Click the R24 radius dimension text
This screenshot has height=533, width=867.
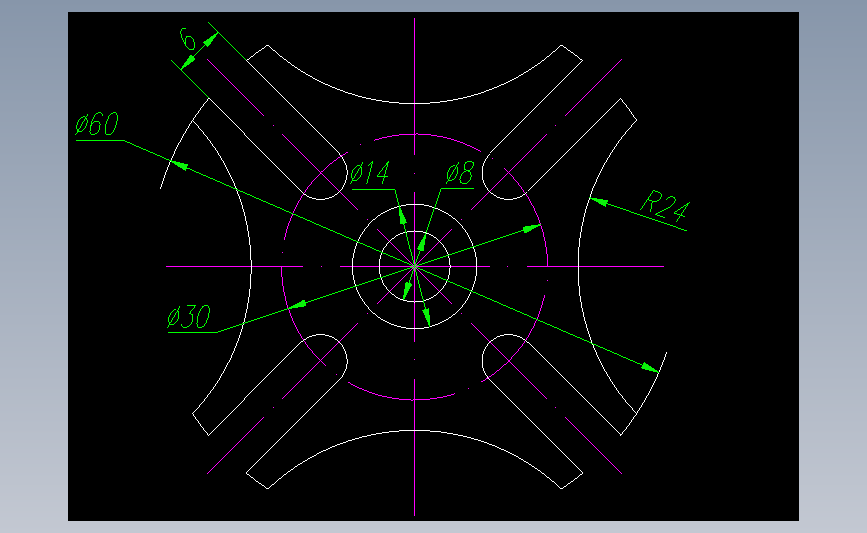coord(665,206)
